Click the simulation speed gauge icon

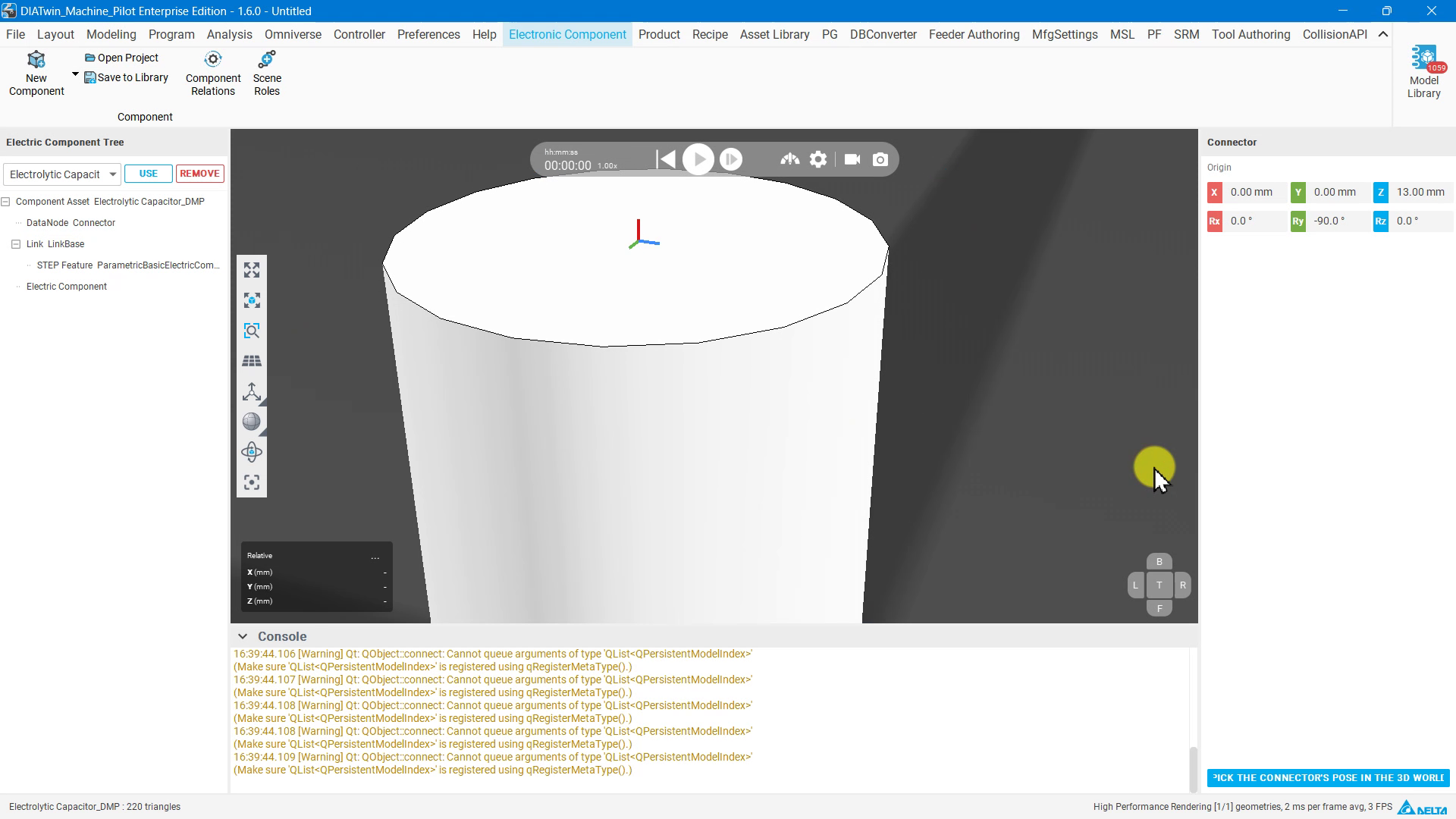pos(790,159)
